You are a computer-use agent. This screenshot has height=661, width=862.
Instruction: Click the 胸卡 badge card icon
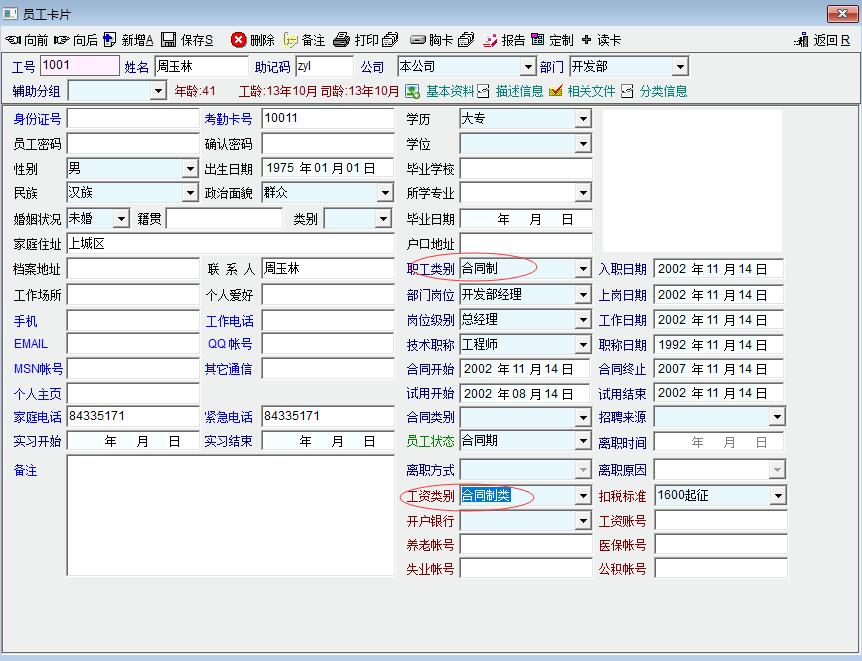(x=418, y=40)
